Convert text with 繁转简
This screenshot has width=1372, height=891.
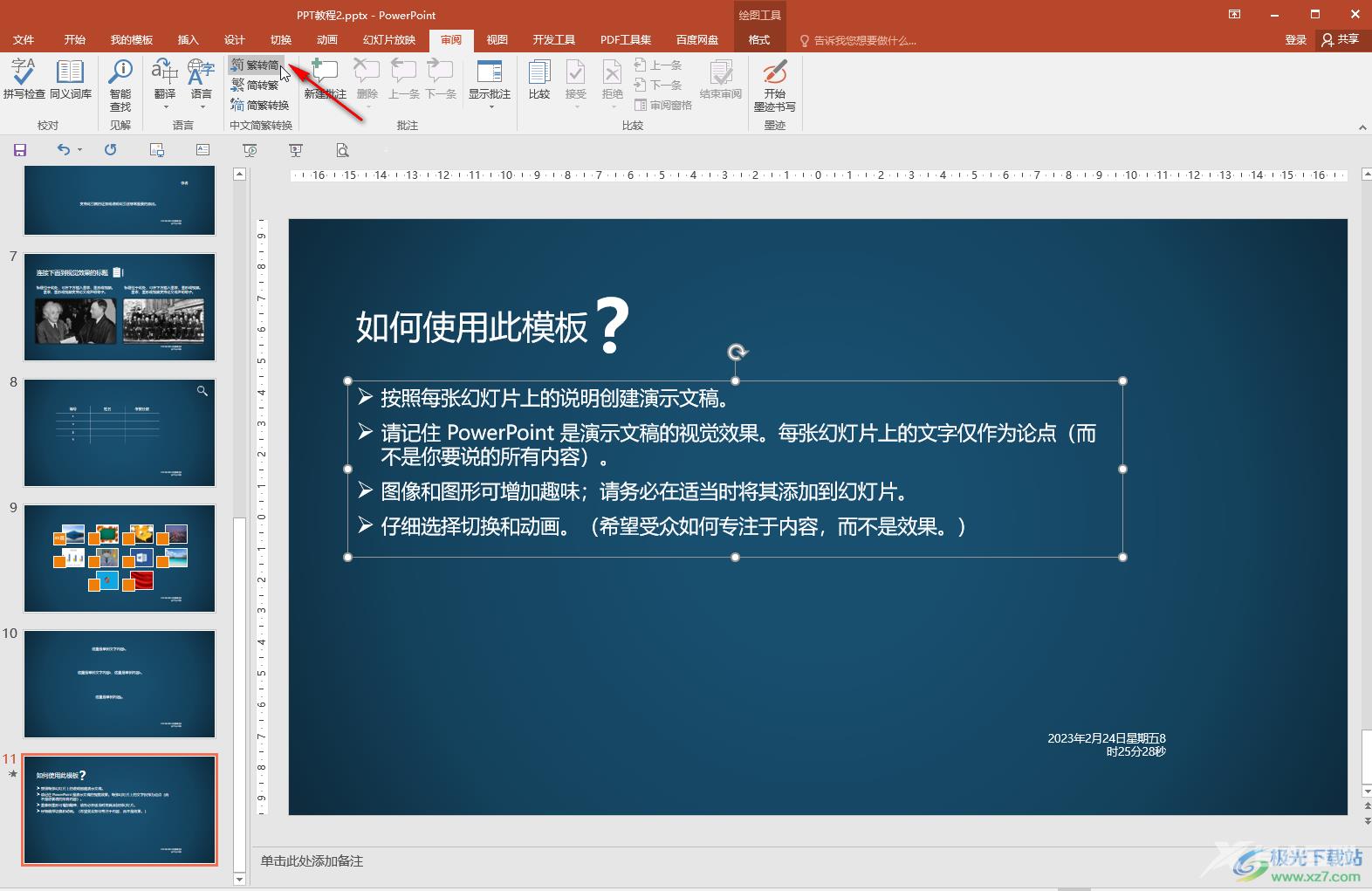point(255,65)
